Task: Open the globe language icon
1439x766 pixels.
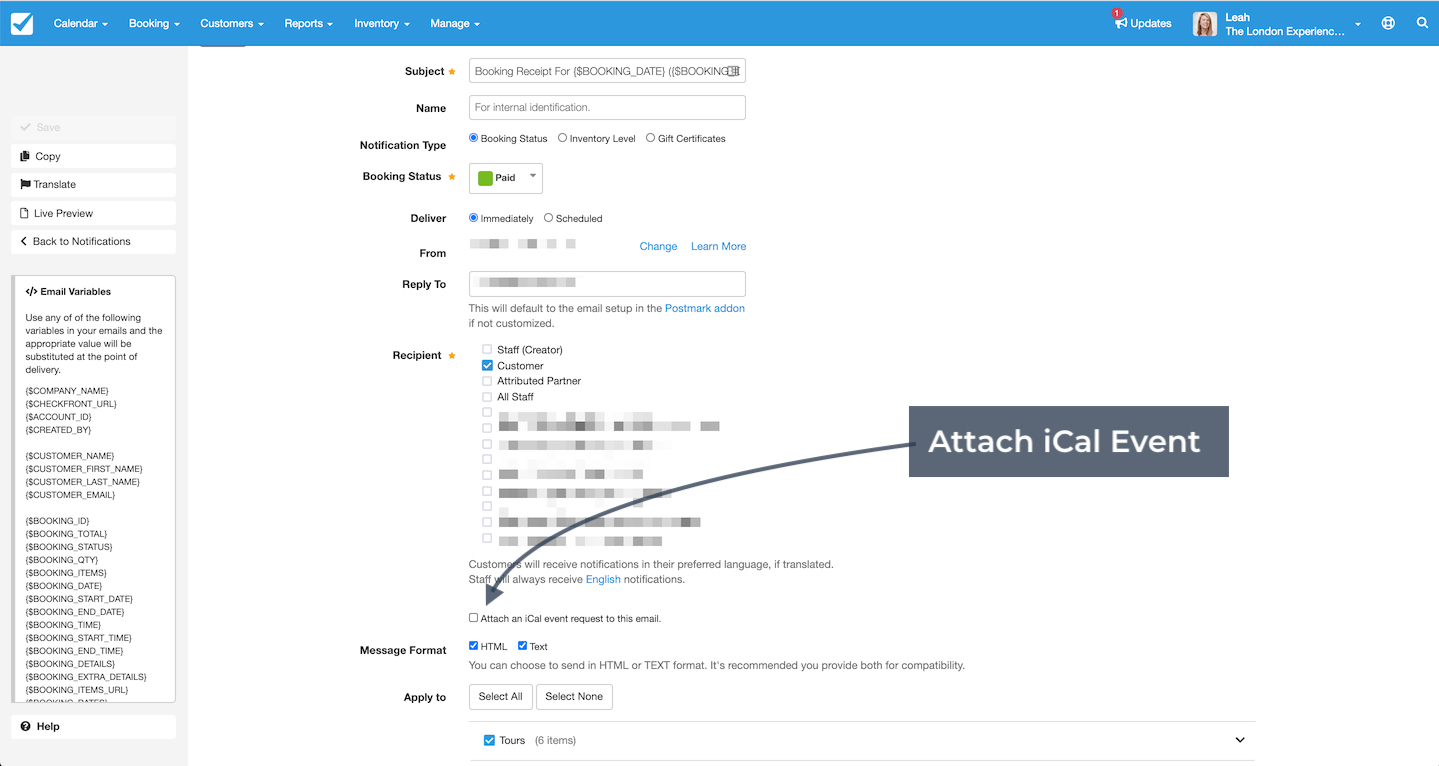Action: [x=1388, y=23]
